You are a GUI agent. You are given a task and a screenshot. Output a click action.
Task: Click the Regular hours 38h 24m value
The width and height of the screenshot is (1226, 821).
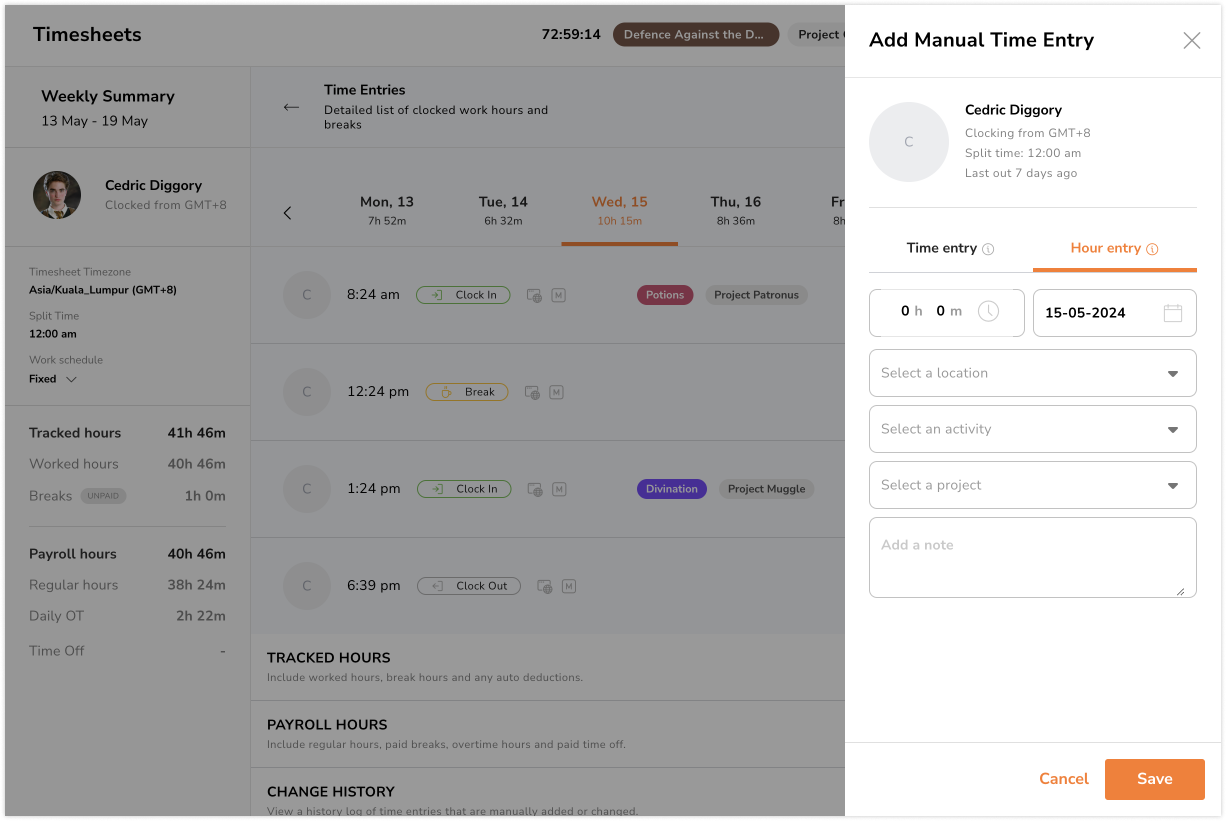coord(197,585)
